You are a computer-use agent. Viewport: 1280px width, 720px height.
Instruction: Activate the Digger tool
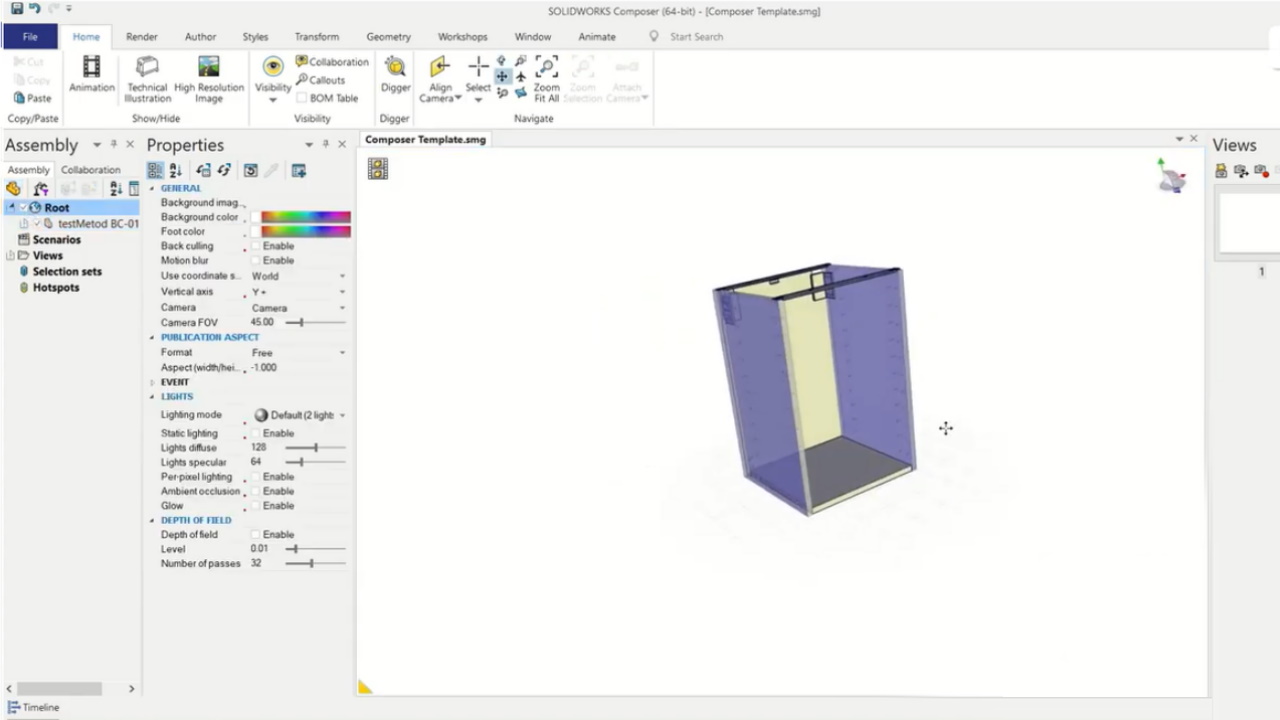pos(395,68)
